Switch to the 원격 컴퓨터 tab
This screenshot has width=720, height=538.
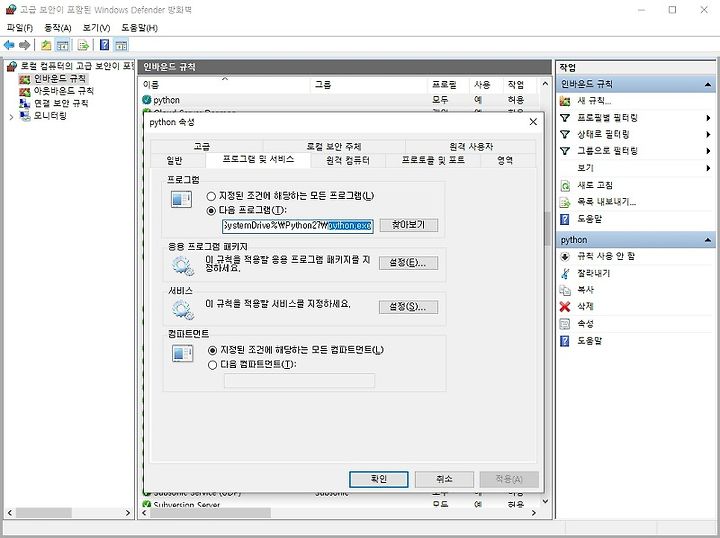coord(348,161)
